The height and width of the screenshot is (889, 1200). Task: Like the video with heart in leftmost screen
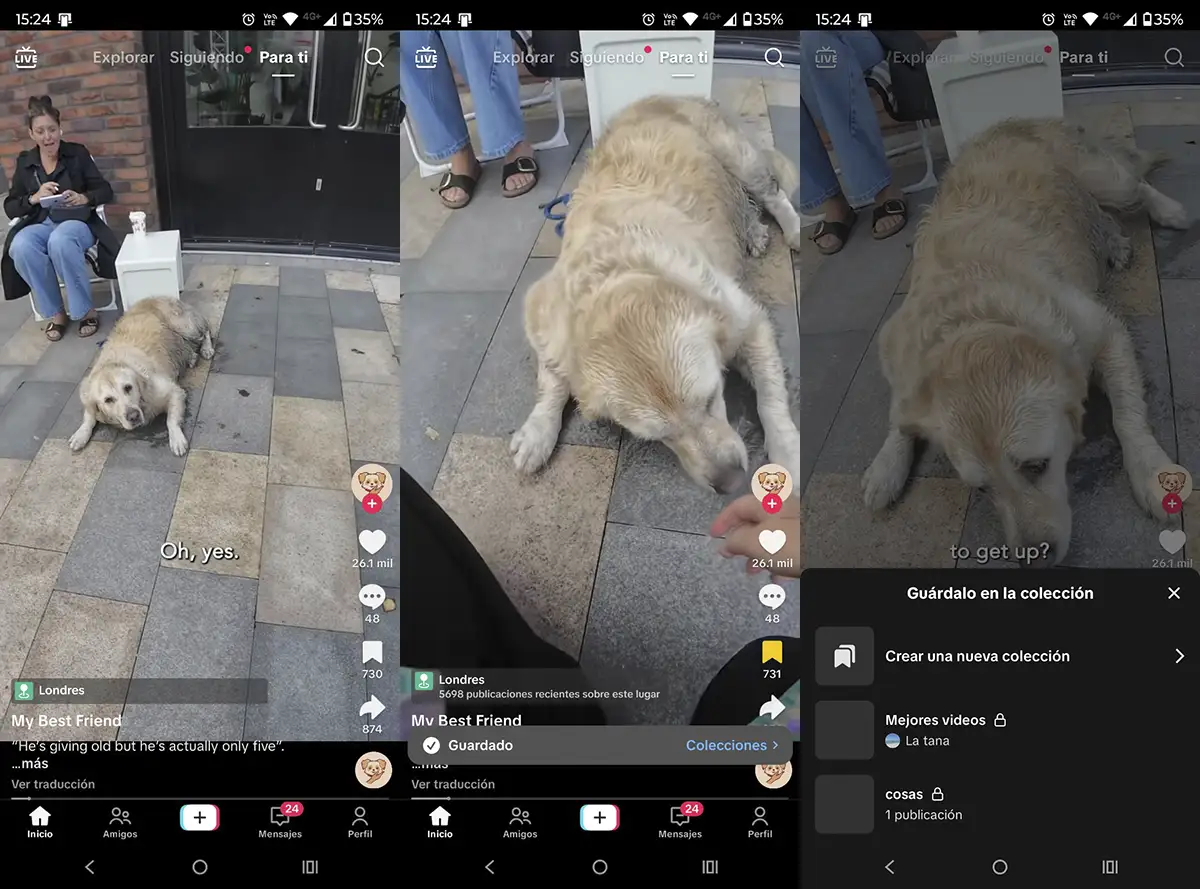[x=372, y=542]
